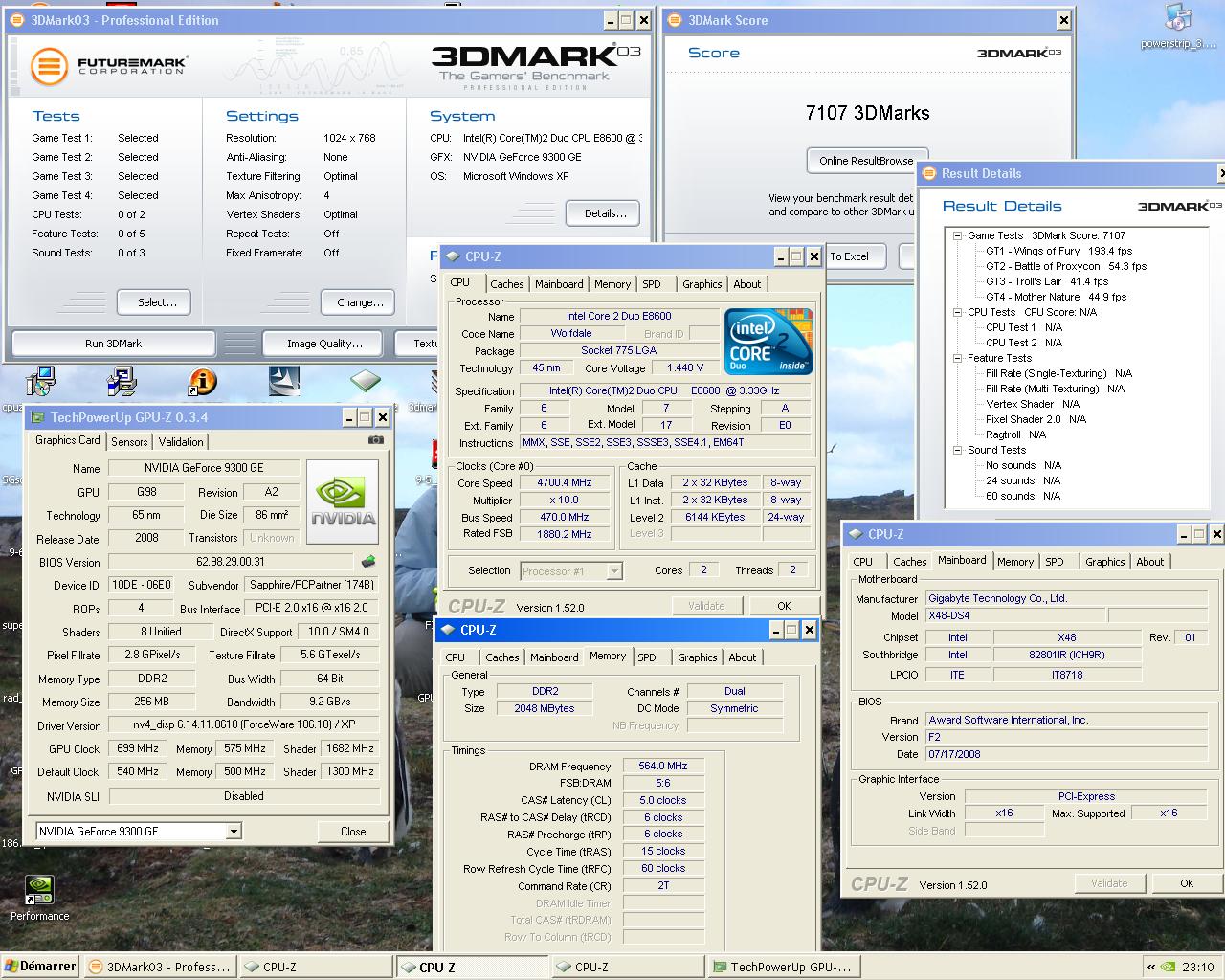Click the Futuremark orange logo in 3DMark03
This screenshot has height=980, width=1225.
(49, 66)
